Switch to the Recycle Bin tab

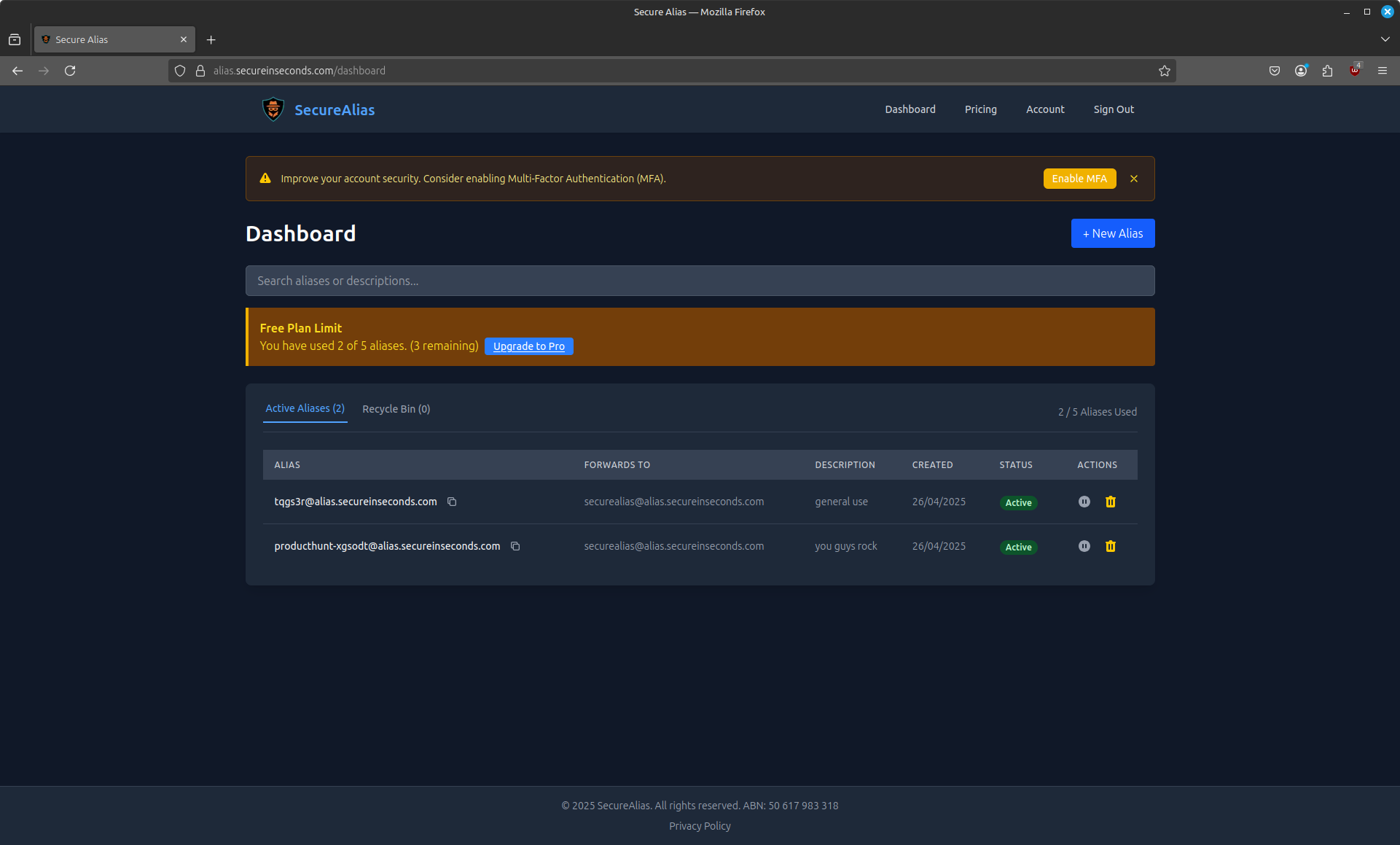tap(396, 409)
